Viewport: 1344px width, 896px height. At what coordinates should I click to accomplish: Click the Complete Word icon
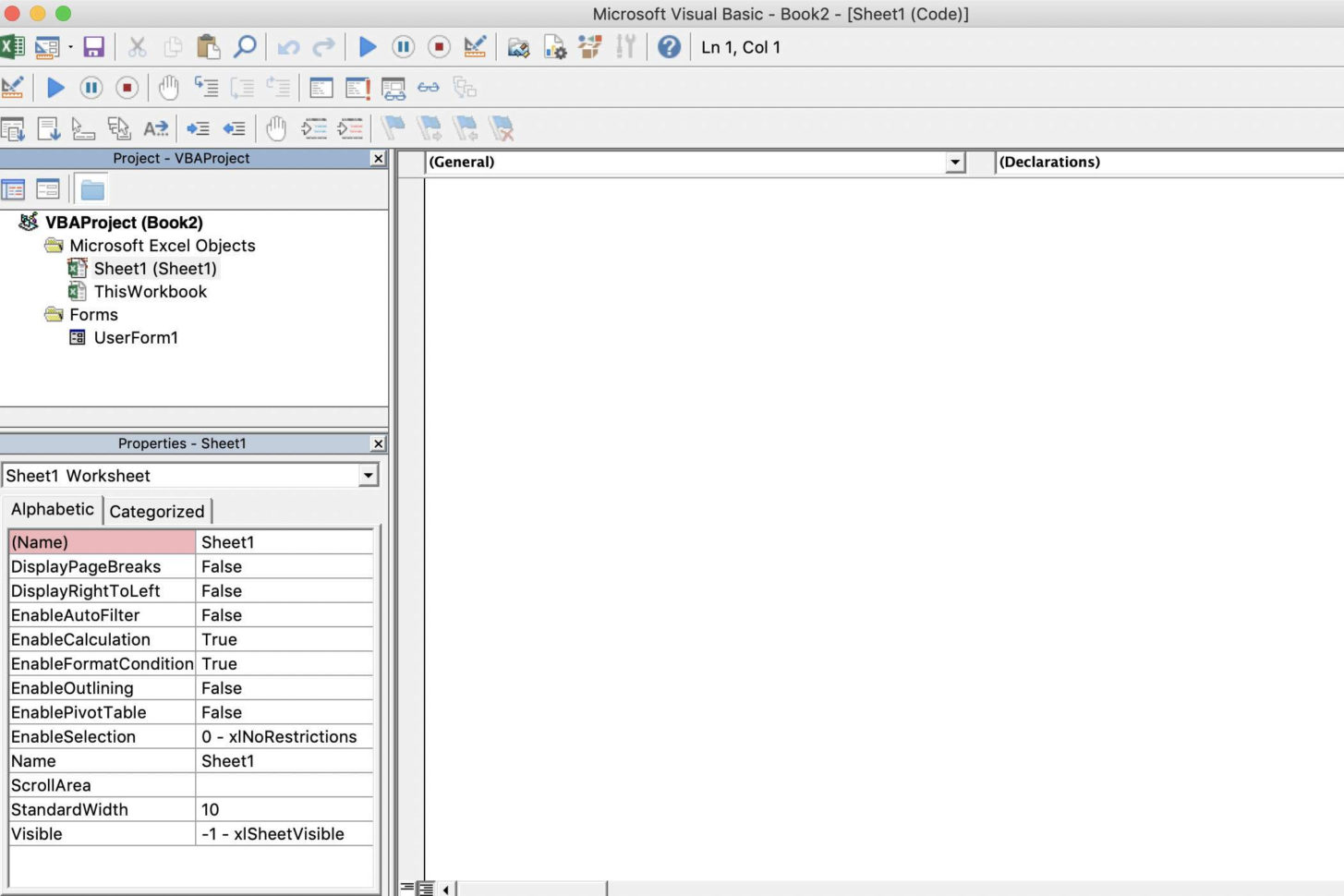(156, 128)
